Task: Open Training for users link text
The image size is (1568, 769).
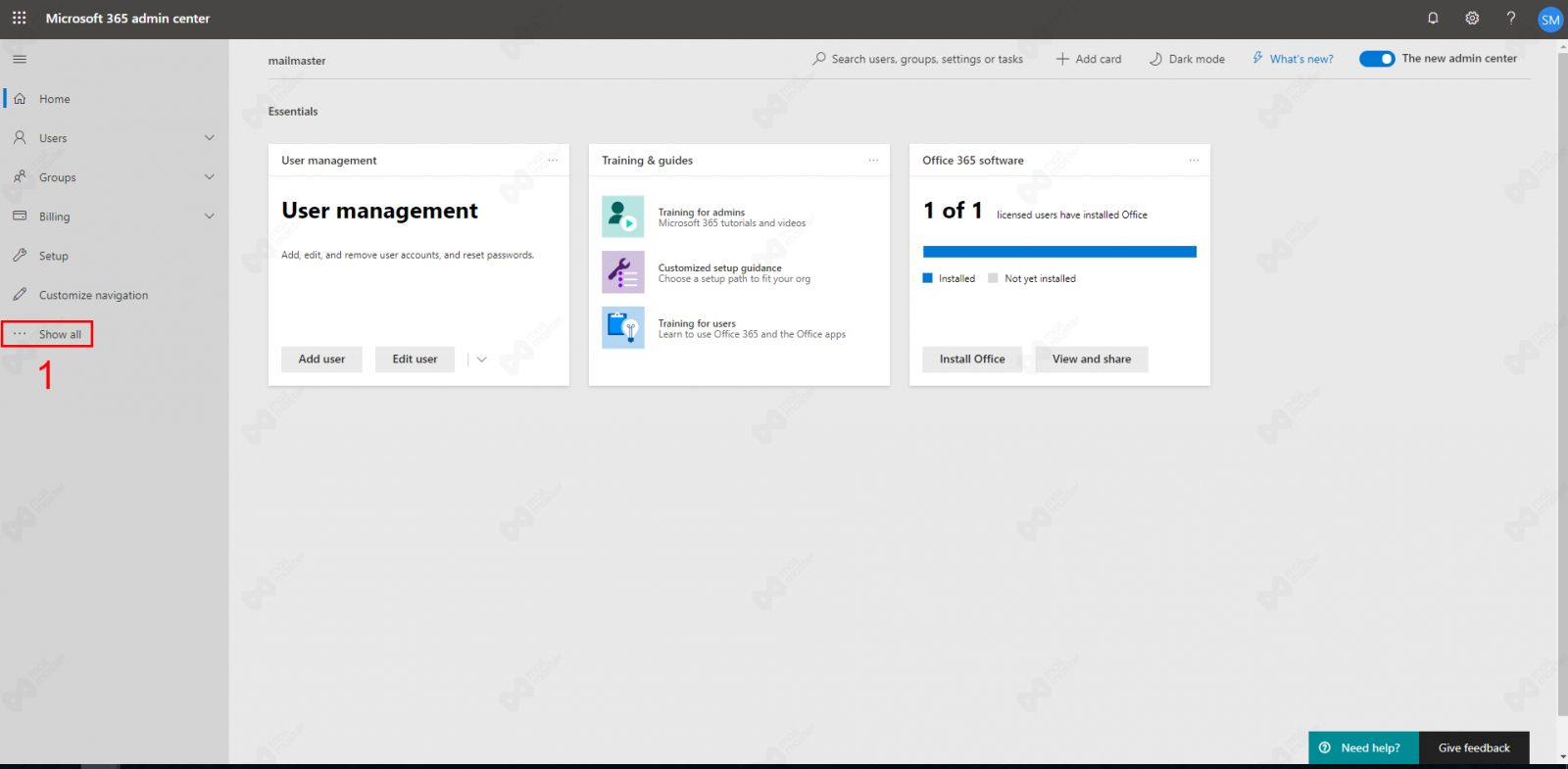Action: tap(697, 323)
